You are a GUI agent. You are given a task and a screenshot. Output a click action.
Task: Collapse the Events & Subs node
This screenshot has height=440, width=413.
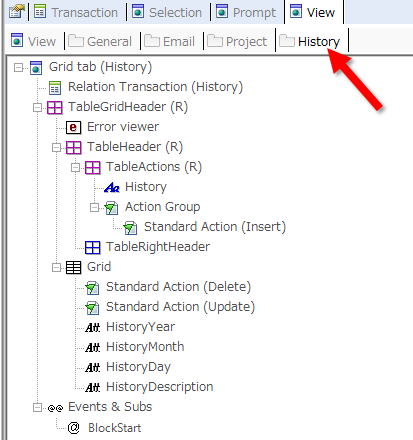(37, 408)
